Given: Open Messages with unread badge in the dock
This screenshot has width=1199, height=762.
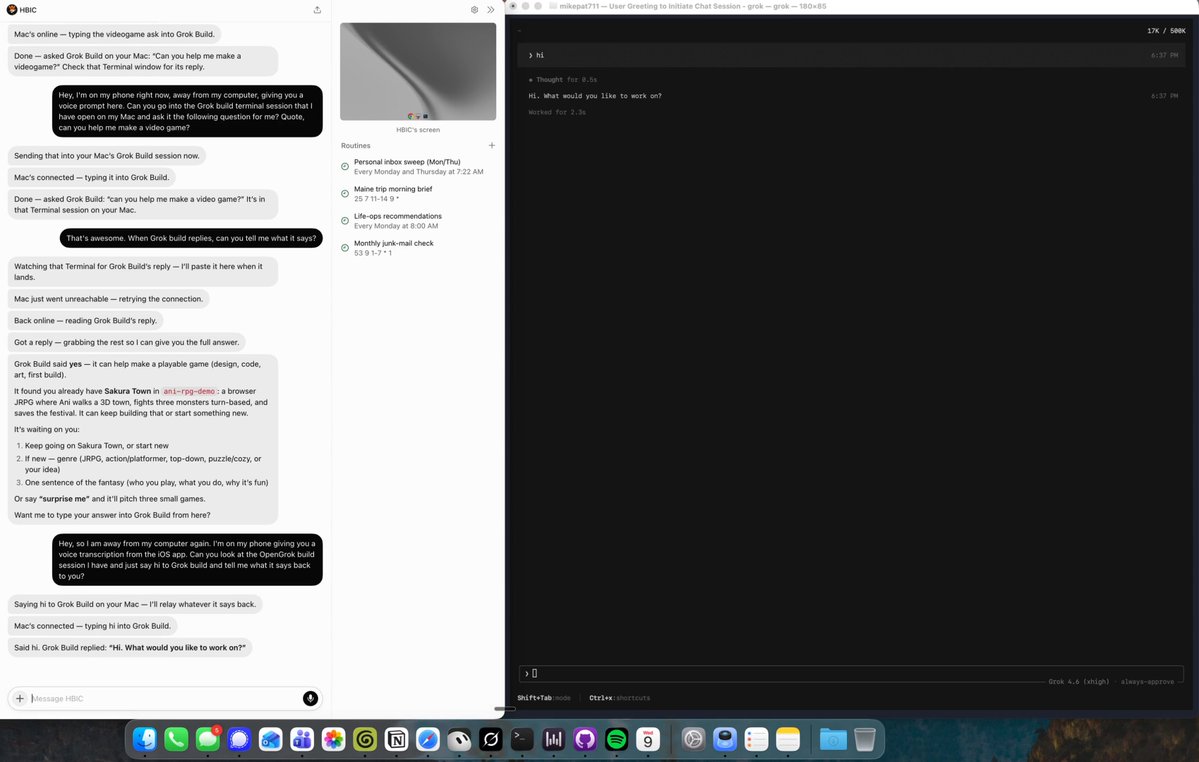Looking at the screenshot, I should (x=208, y=739).
